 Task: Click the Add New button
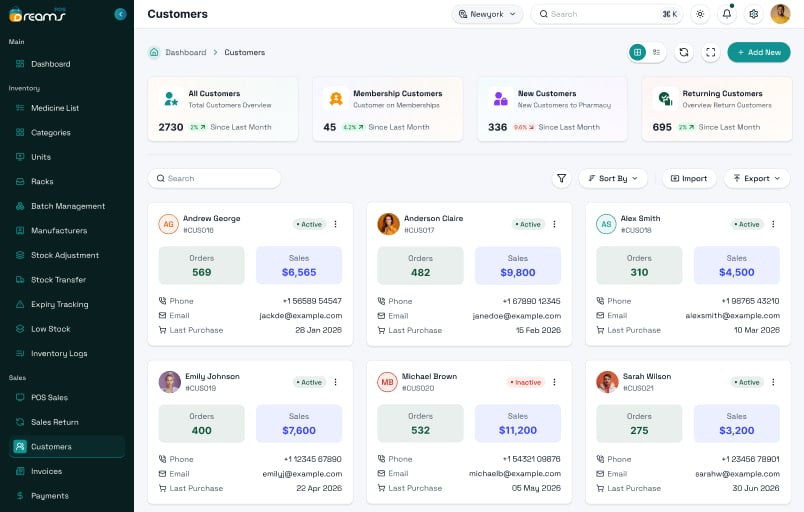click(758, 52)
